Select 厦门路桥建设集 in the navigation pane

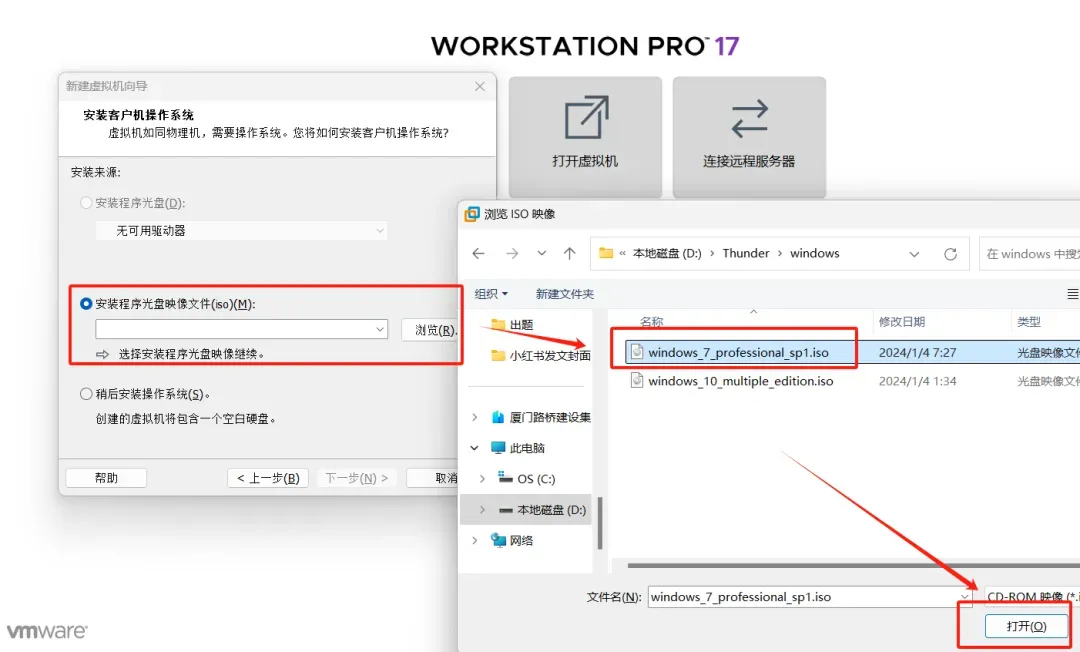click(x=541, y=417)
